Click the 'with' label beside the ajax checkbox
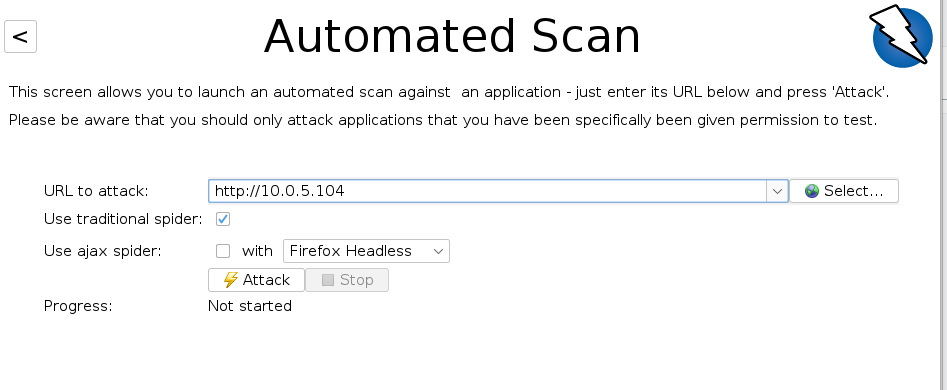The height and width of the screenshot is (390, 947). tap(257, 251)
